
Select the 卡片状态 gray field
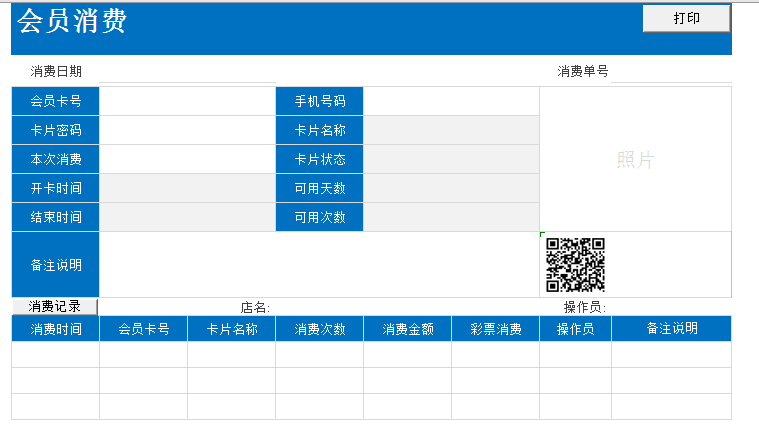tap(451, 159)
